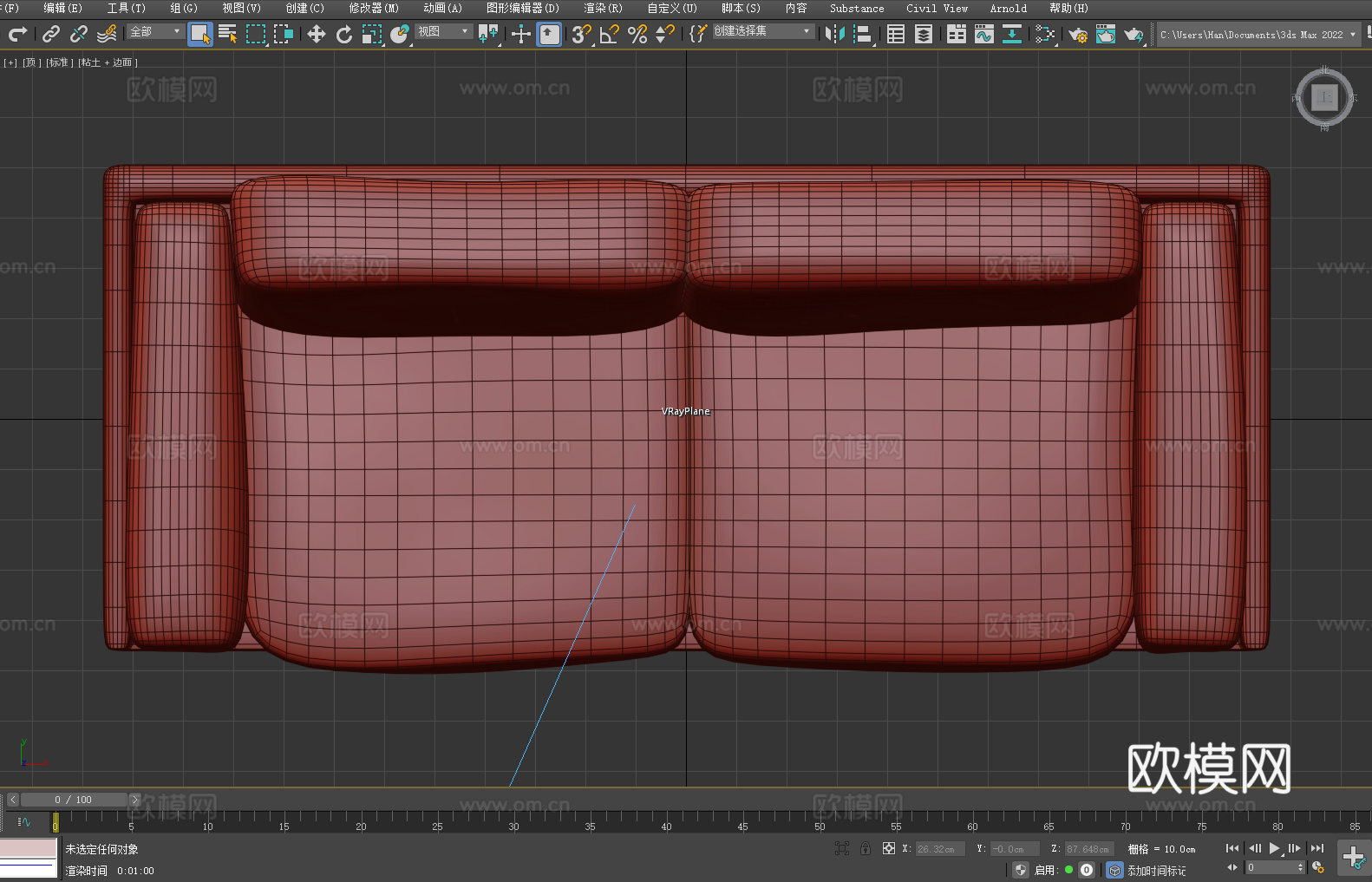Click the Select and Scale tool
This screenshot has height=882, width=1372.
pos(372,35)
